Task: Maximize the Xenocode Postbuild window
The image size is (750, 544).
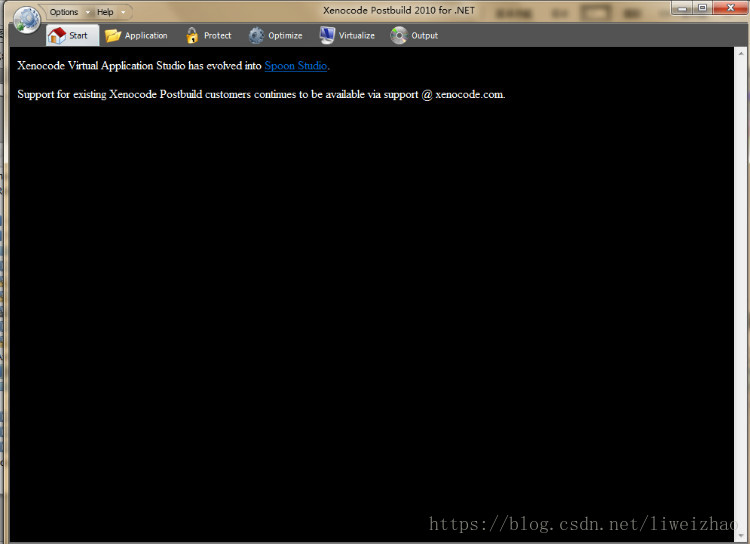Action: [x=702, y=8]
